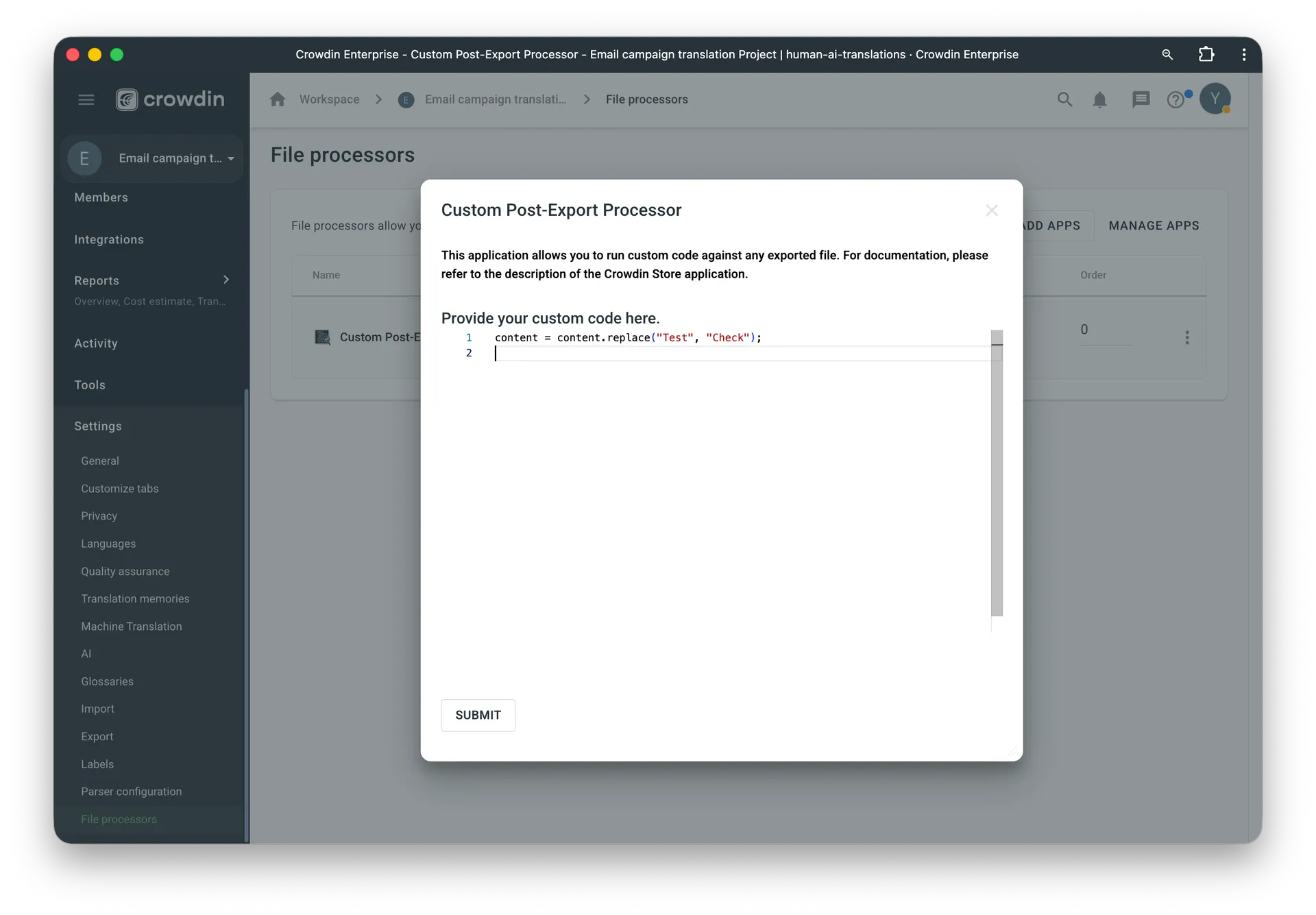1316x915 pixels.
Task: Open the user avatar Y menu
Action: coord(1215,99)
